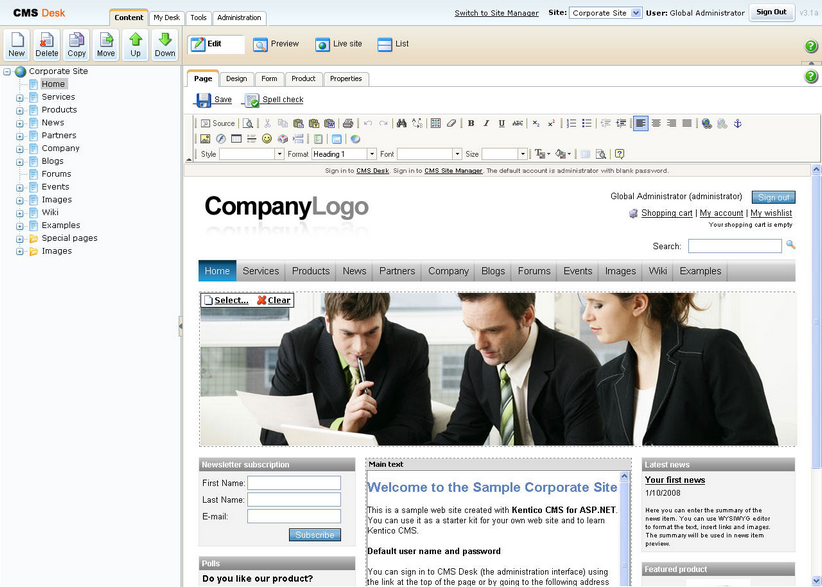Click the Insert Anchor icon
Screen dimensions: 822x587
point(738,123)
